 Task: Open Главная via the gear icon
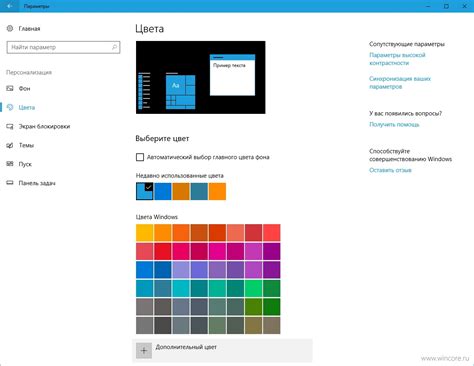click(10, 28)
